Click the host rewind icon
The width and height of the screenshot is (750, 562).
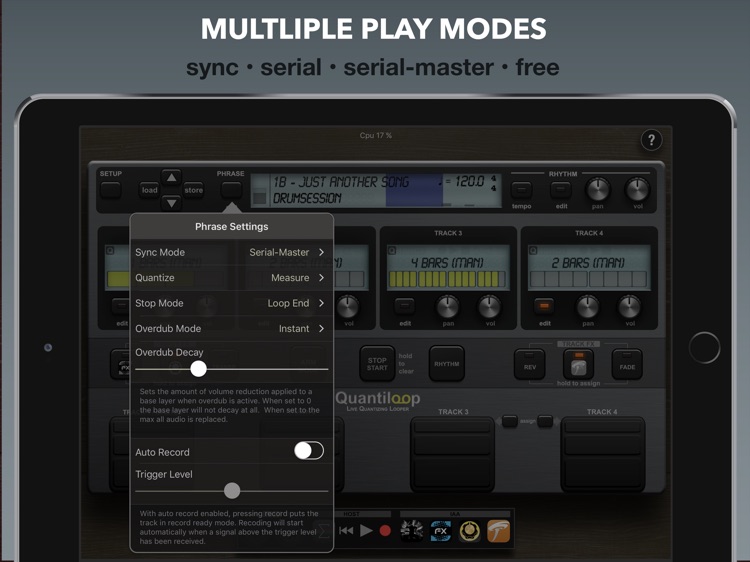[x=346, y=530]
